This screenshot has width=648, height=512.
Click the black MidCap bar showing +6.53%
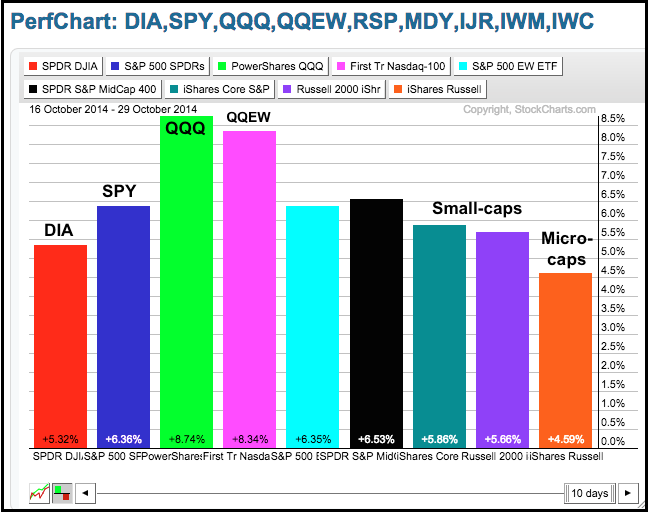[376, 320]
